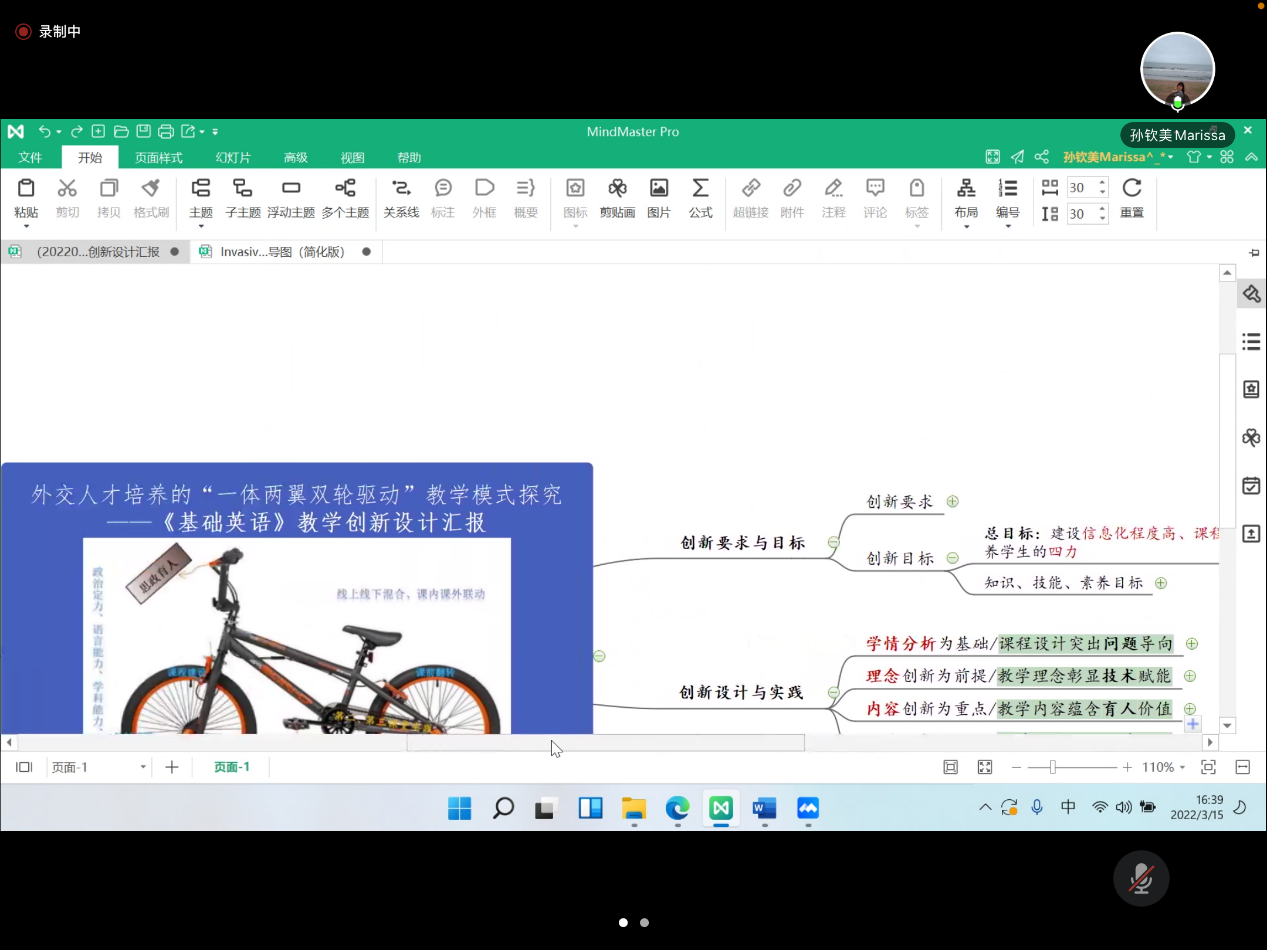Open the 高级 ribbon tab
The width and height of the screenshot is (1267, 950).
(x=296, y=158)
